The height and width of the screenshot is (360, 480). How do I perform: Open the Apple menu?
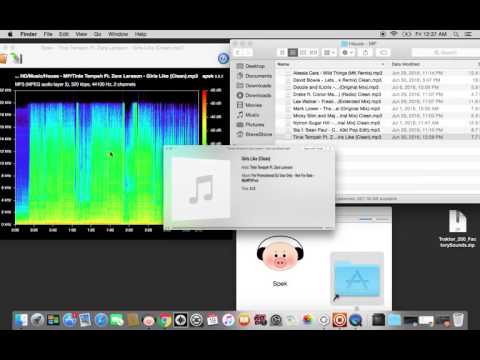point(10,34)
